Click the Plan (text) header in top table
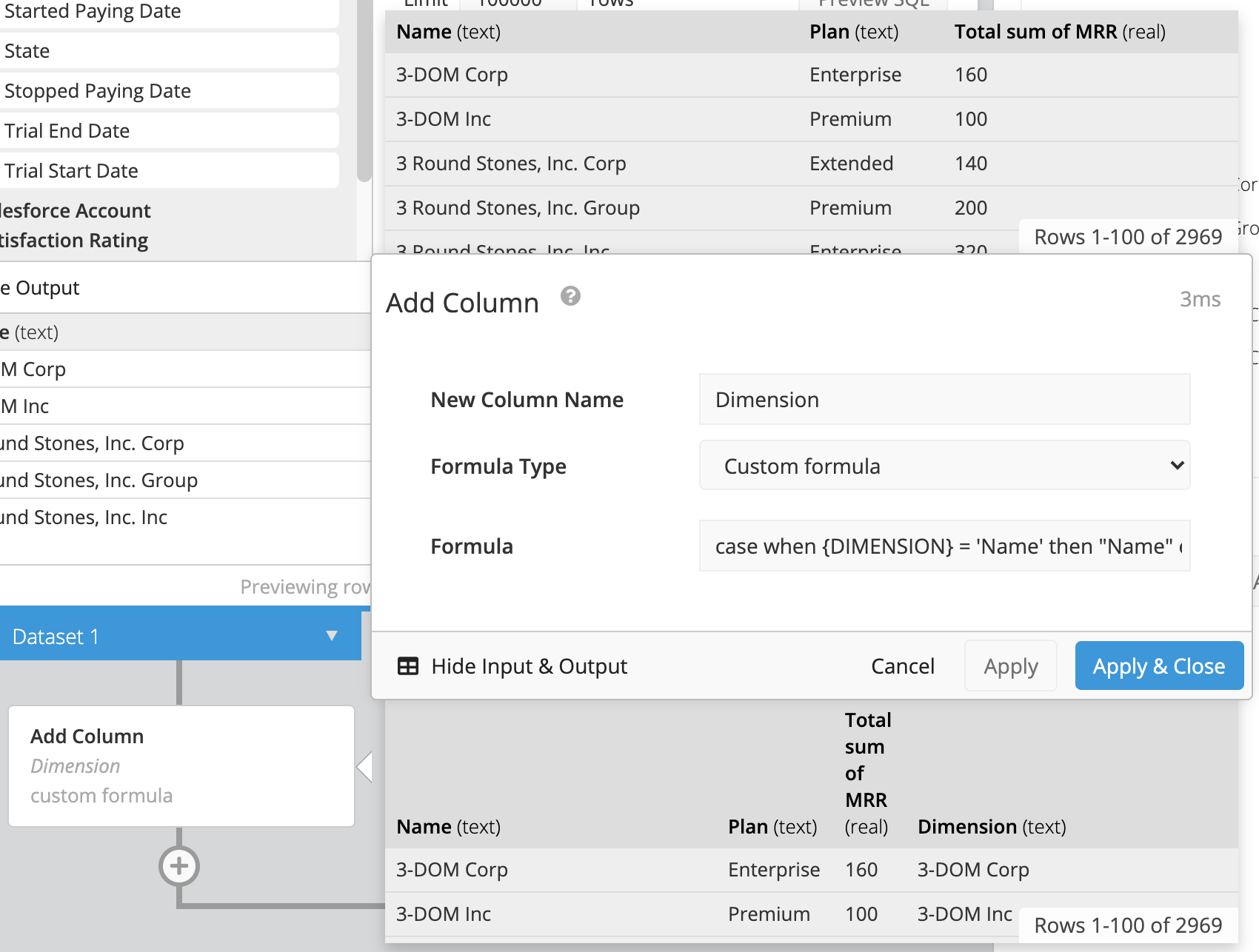Screen dimensions: 1259x952 [854, 32]
